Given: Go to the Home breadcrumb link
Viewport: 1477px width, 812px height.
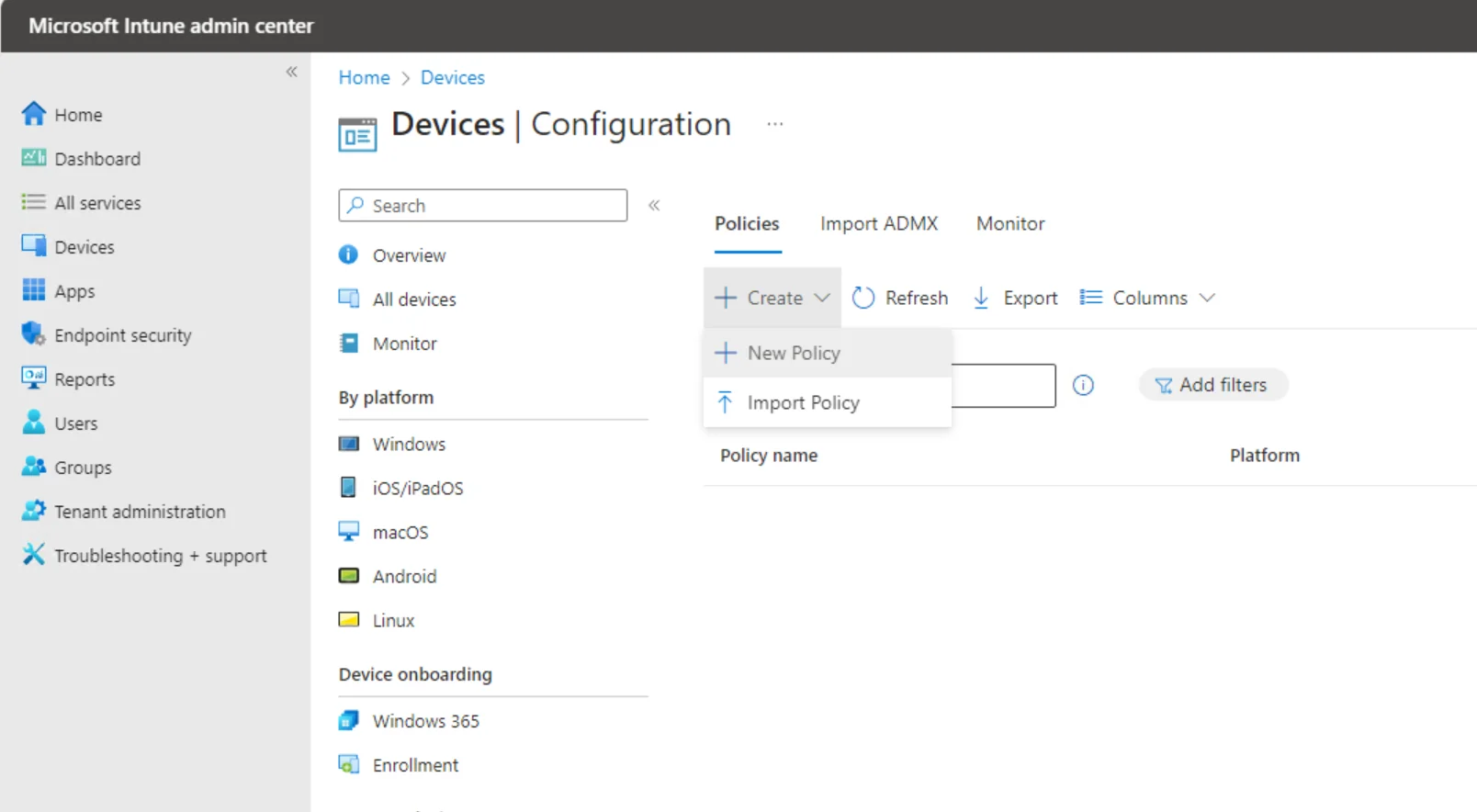Looking at the screenshot, I should pos(364,77).
